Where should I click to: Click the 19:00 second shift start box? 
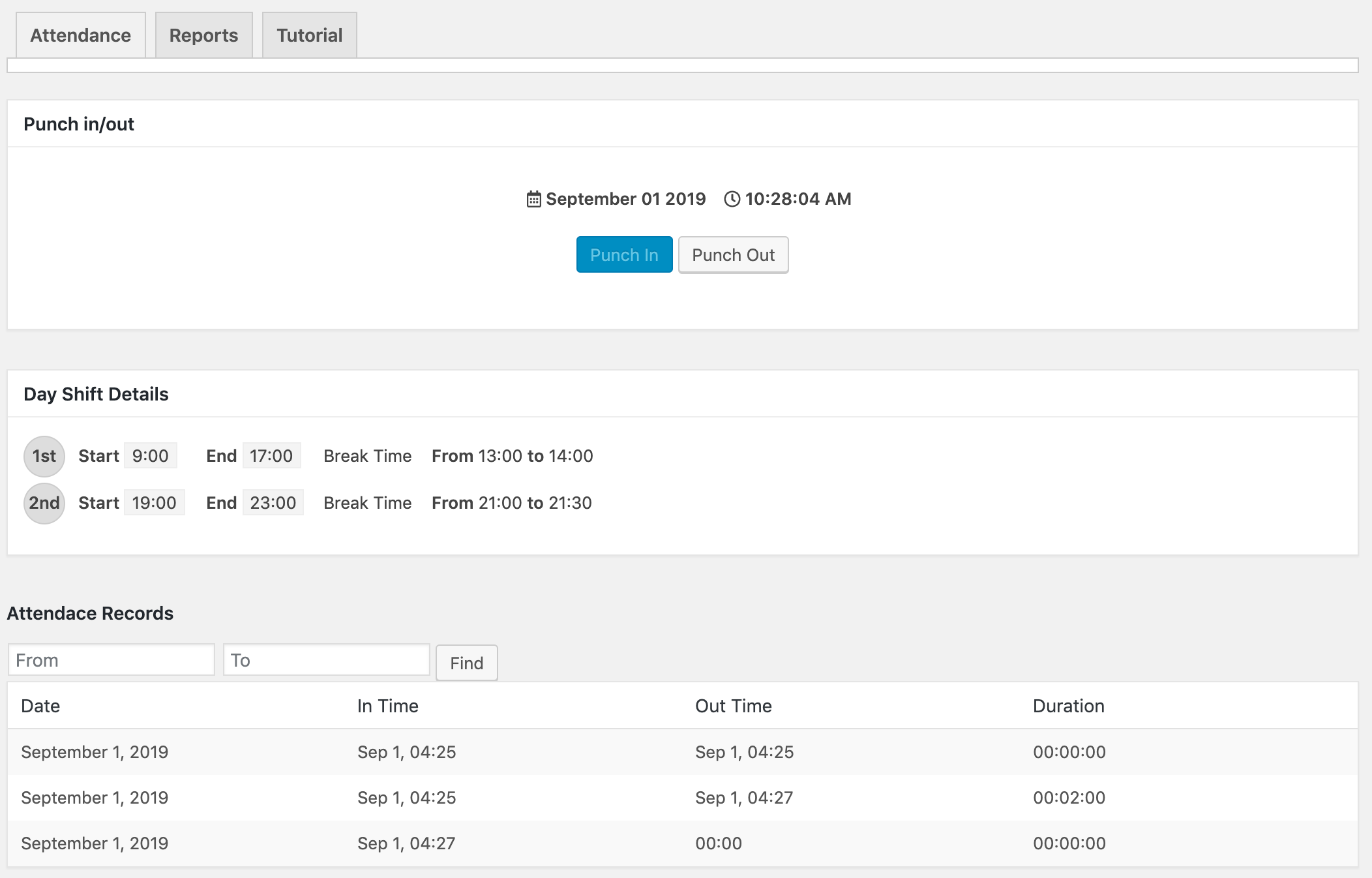click(x=155, y=503)
